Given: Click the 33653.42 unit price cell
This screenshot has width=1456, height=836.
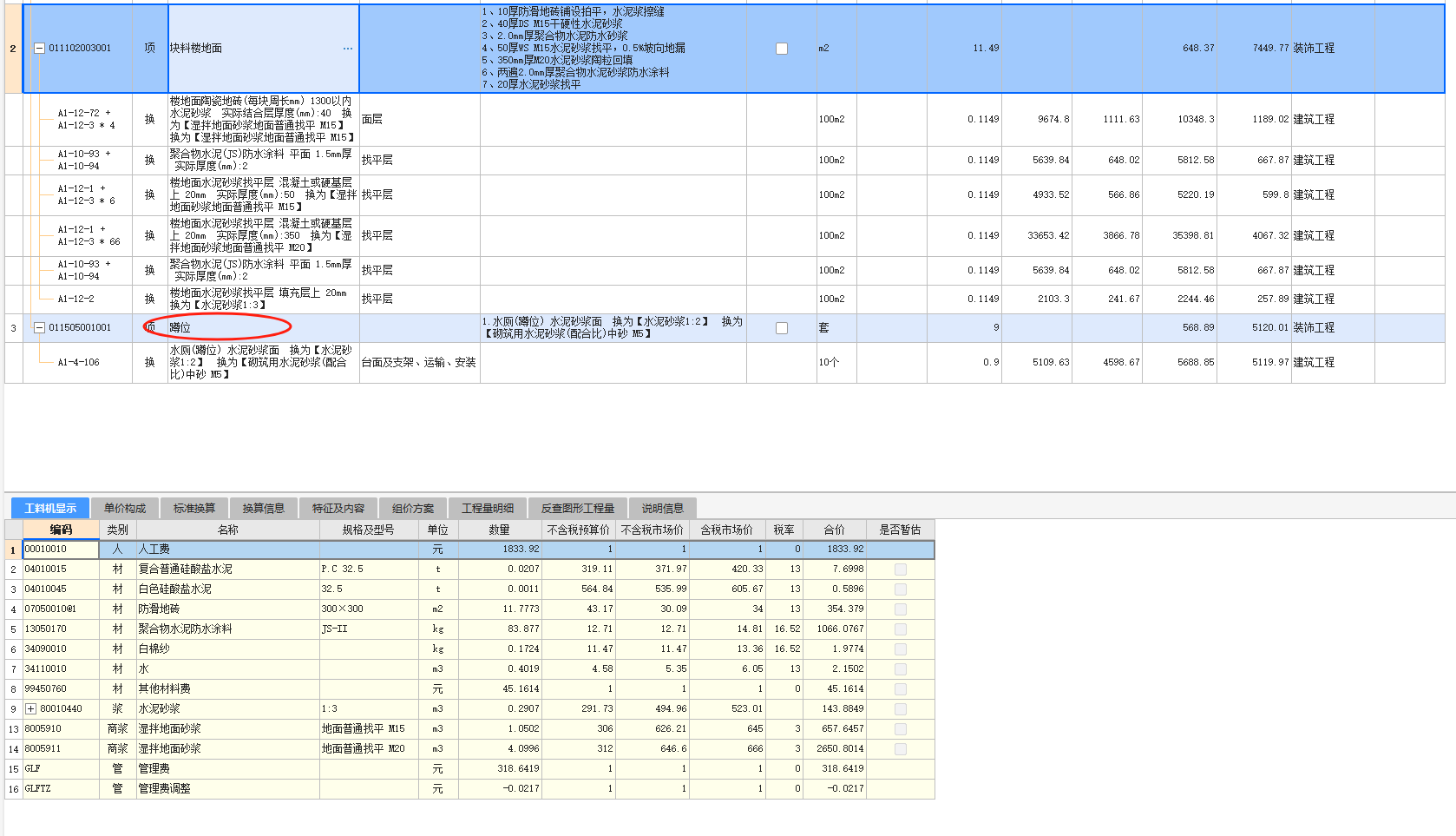Looking at the screenshot, I should [x=1037, y=236].
